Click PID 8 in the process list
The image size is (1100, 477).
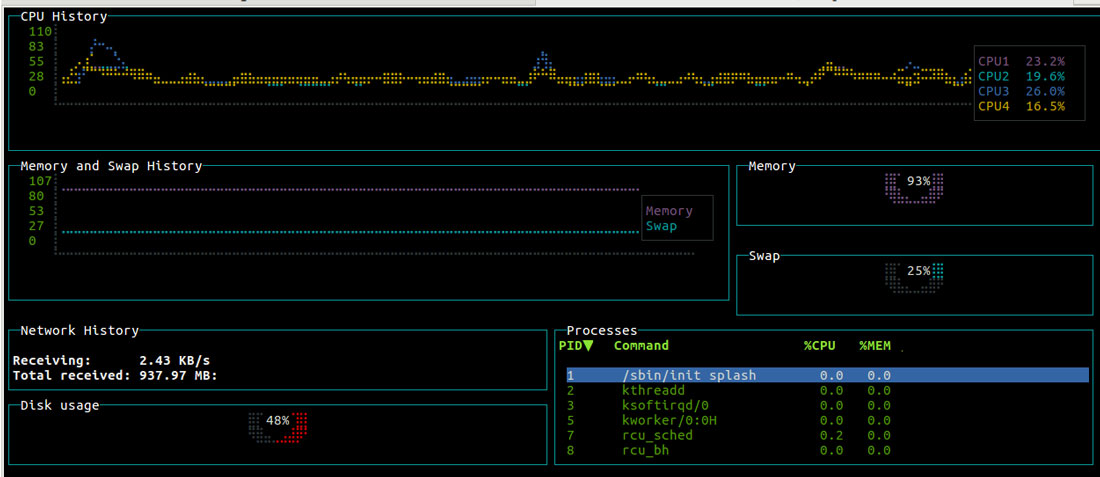point(570,450)
